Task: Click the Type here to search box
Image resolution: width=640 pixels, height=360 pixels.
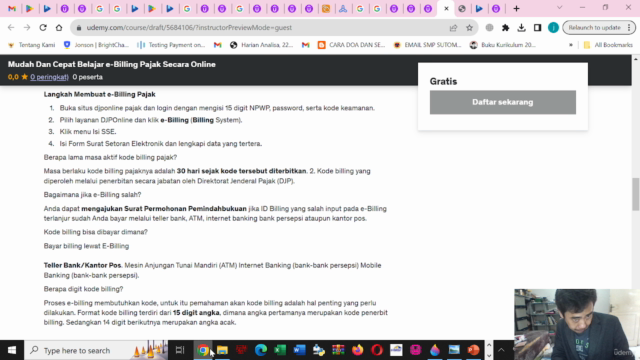Action: tap(96, 350)
